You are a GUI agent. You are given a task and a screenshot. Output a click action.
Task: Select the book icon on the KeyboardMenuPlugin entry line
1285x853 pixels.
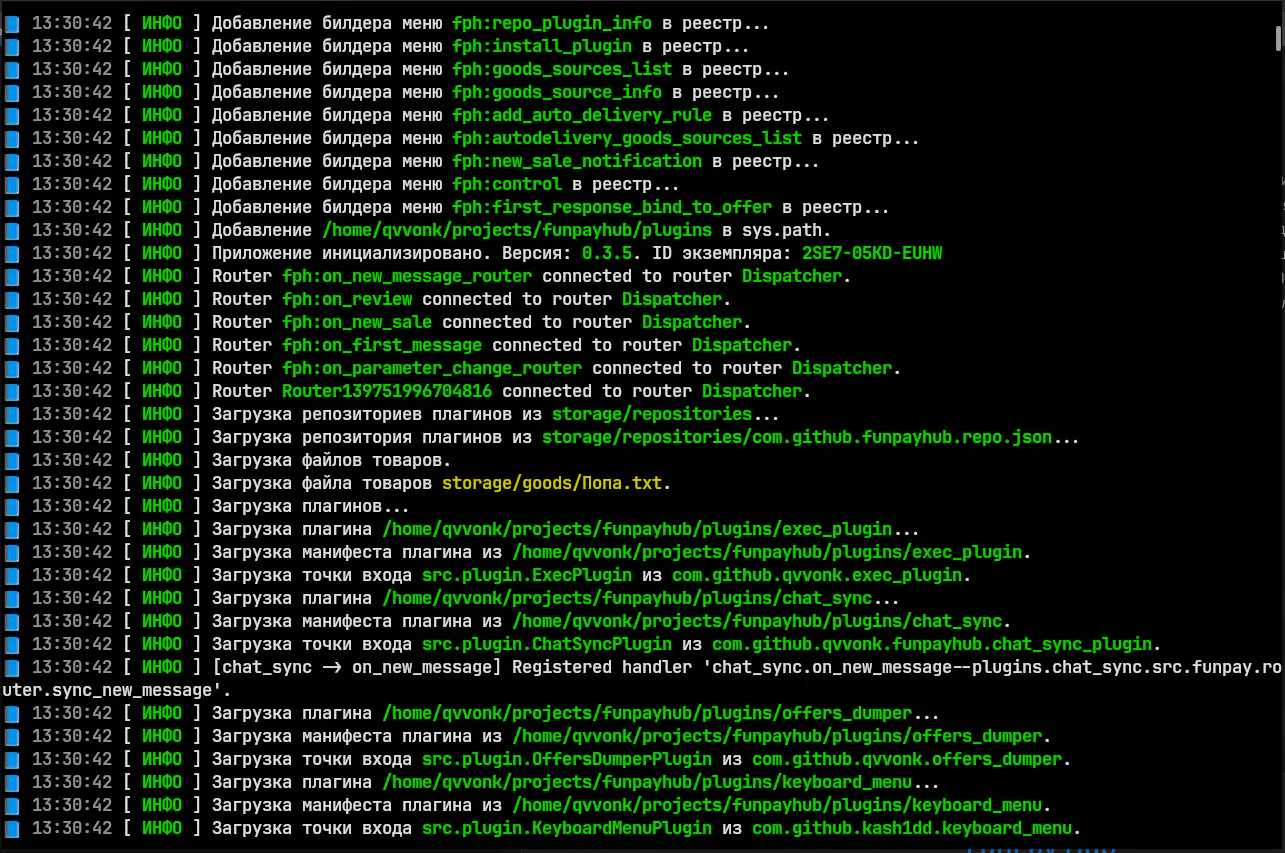click(12, 828)
